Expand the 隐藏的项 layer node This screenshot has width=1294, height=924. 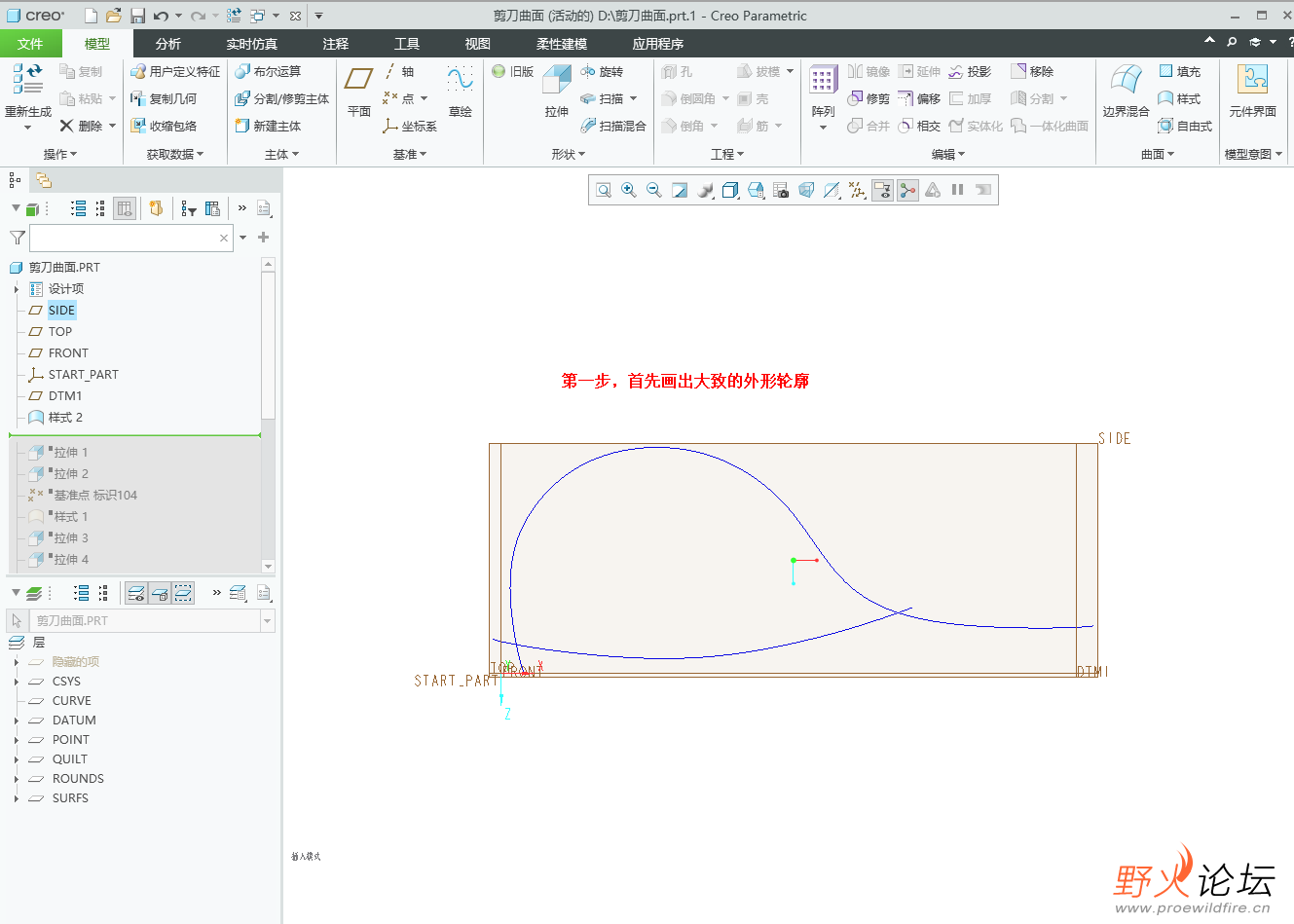point(17,662)
